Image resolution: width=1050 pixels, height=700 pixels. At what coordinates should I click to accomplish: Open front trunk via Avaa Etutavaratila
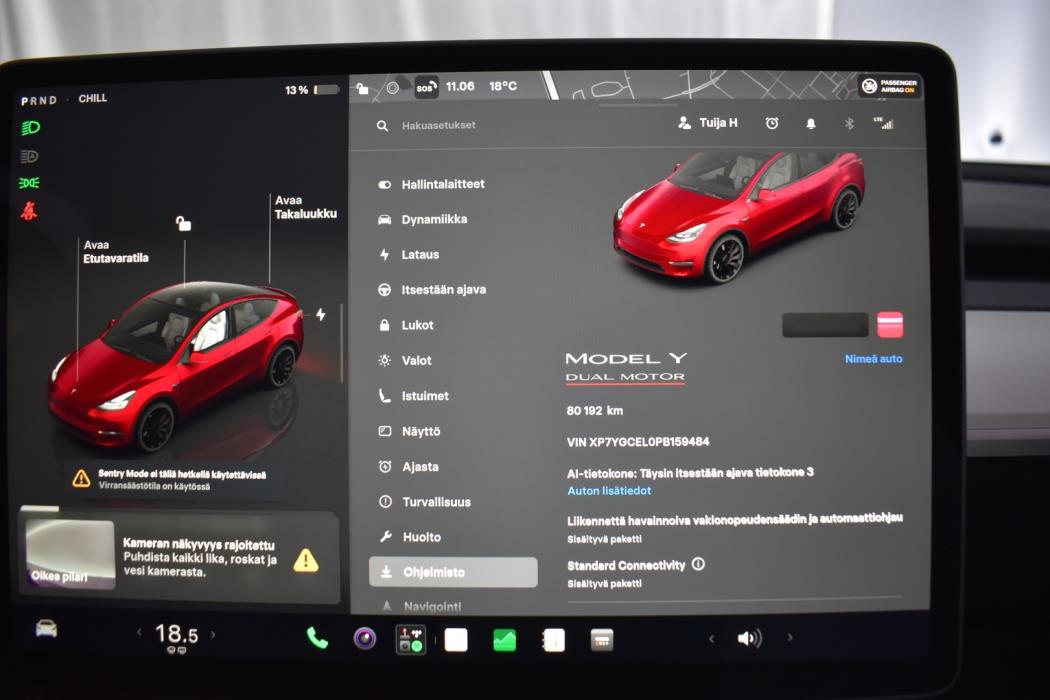pyautogui.click(x=115, y=251)
